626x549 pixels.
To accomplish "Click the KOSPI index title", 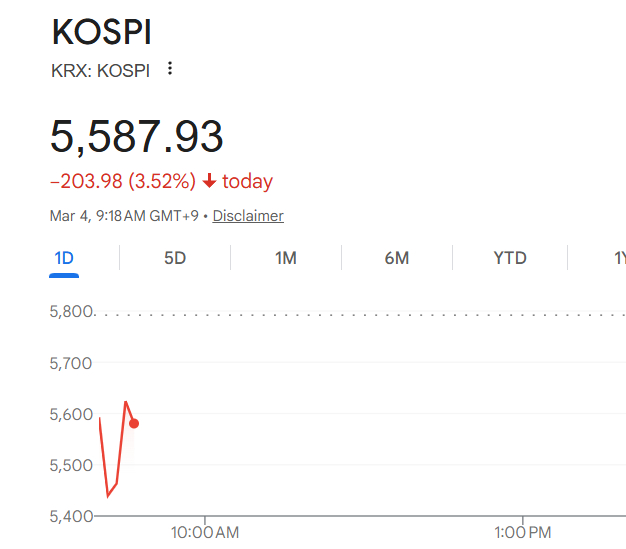I will click(x=101, y=32).
